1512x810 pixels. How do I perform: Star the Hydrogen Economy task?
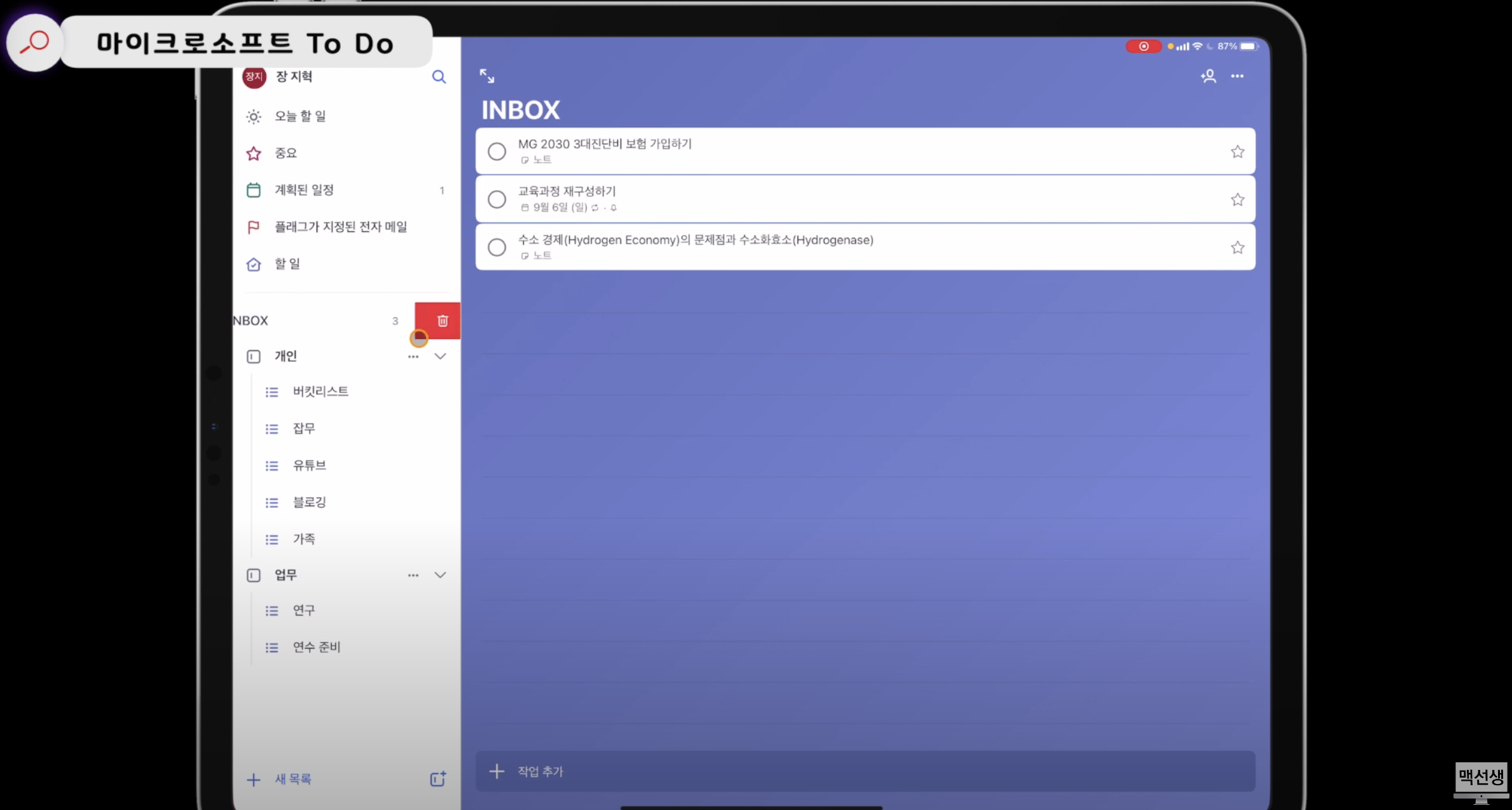1237,247
